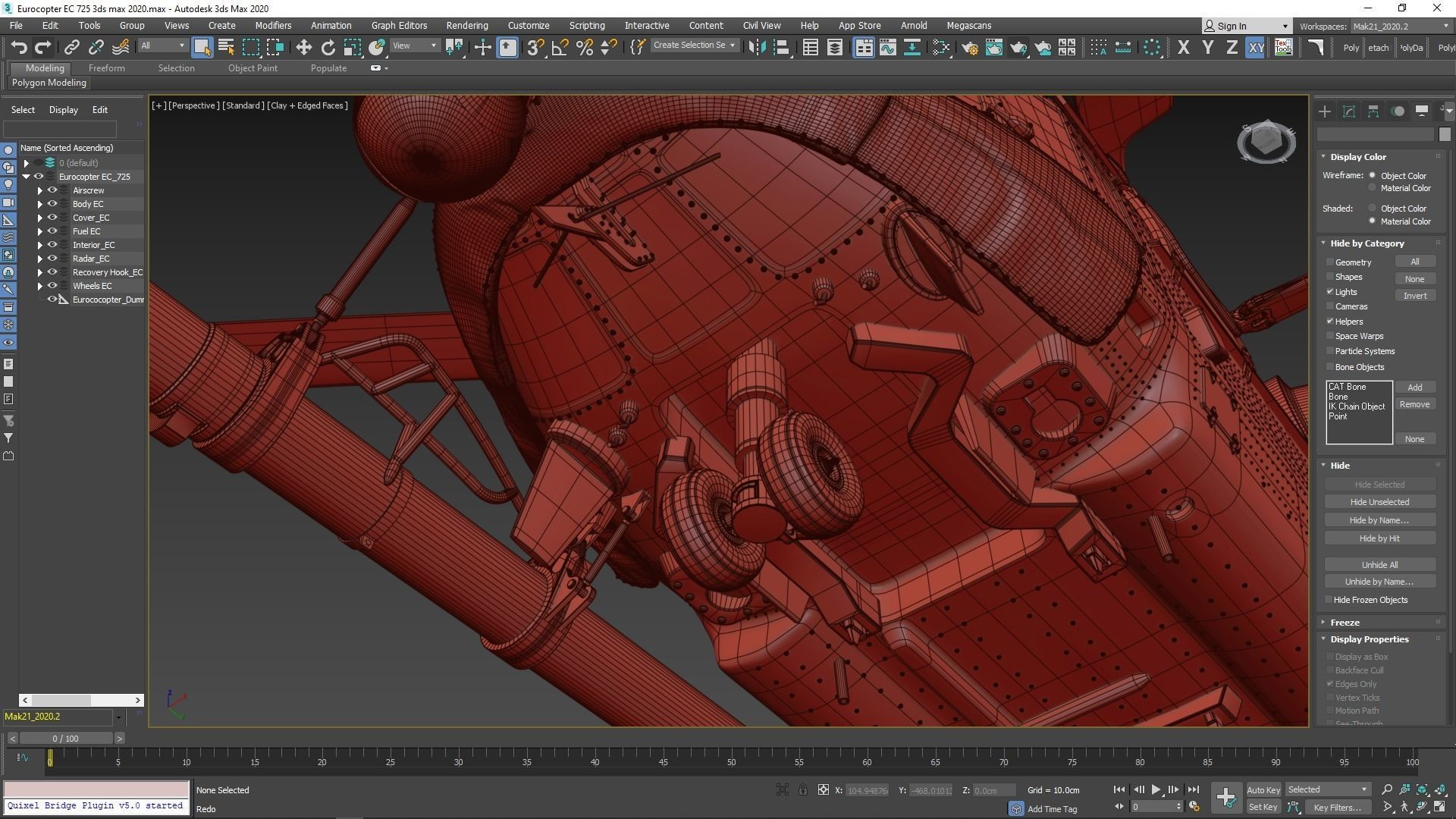Click the Select and Link chain icon
1456x819 pixels.
click(x=71, y=47)
